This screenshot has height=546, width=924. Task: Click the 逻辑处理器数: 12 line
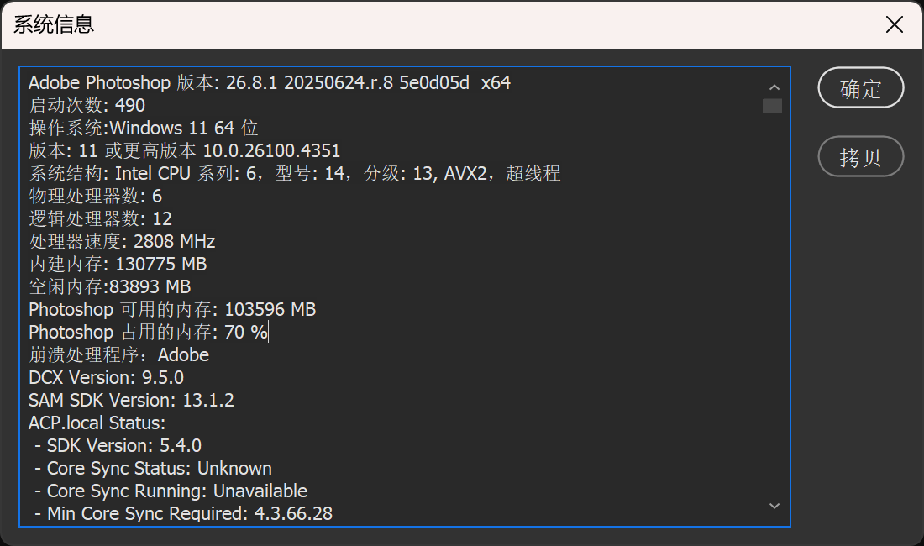point(100,219)
